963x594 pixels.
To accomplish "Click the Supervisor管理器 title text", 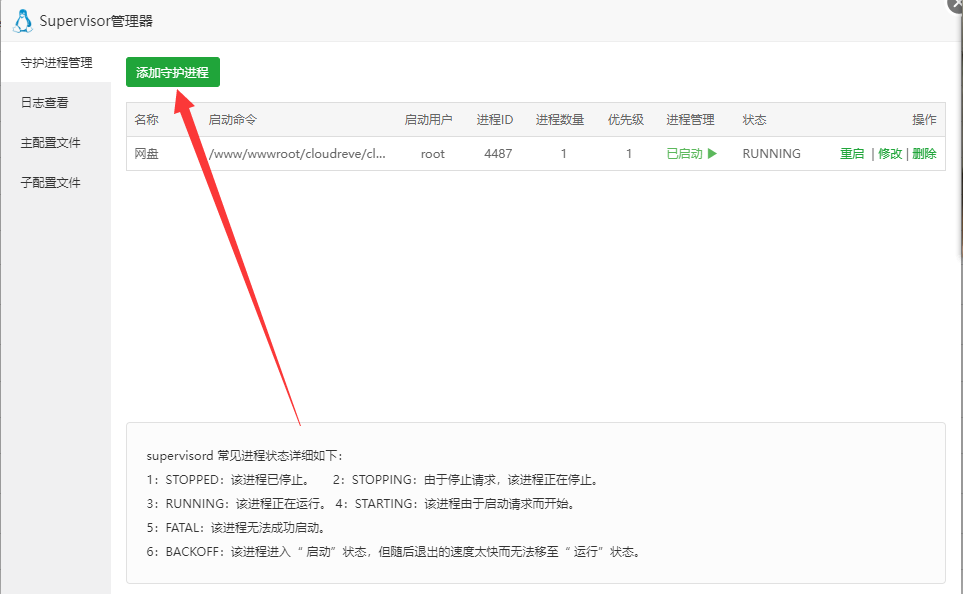I will (x=96, y=21).
